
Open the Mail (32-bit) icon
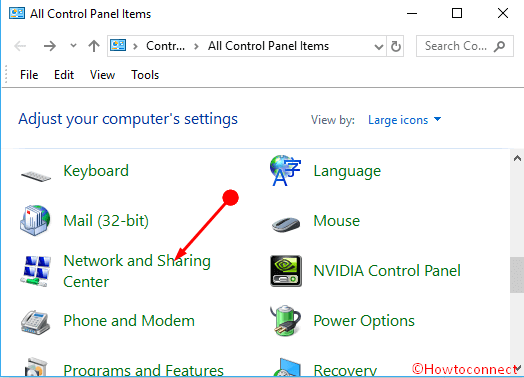pos(35,221)
